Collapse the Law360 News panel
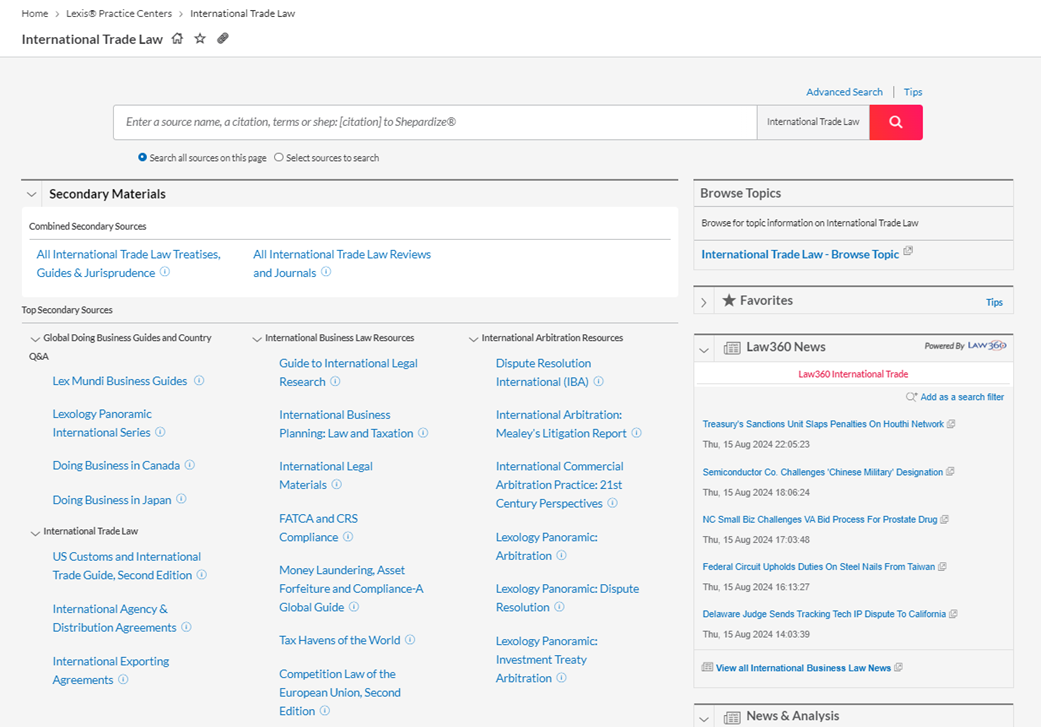The width and height of the screenshot is (1041, 727). (704, 349)
